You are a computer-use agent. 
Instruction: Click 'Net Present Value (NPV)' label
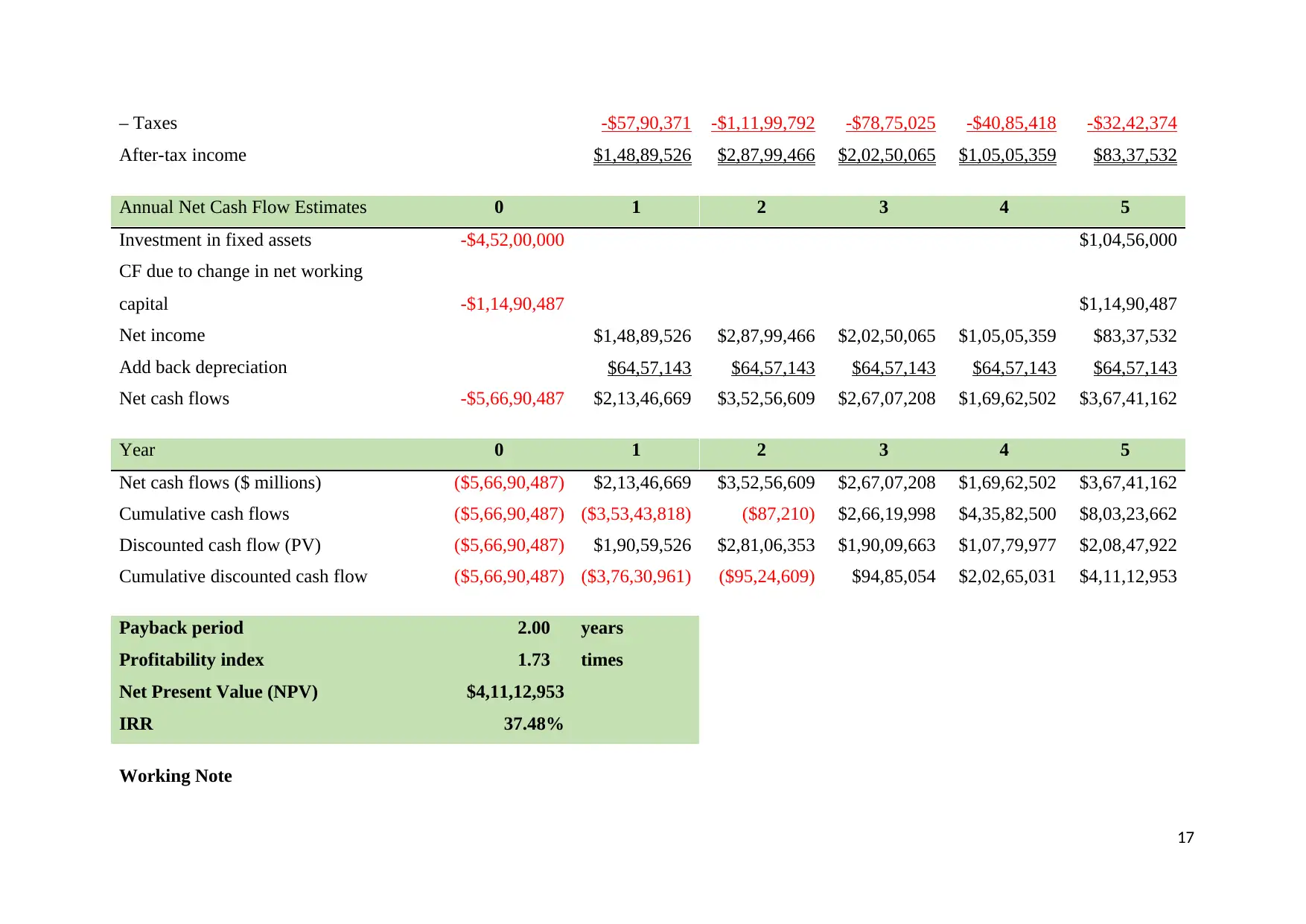pyautogui.click(x=218, y=692)
